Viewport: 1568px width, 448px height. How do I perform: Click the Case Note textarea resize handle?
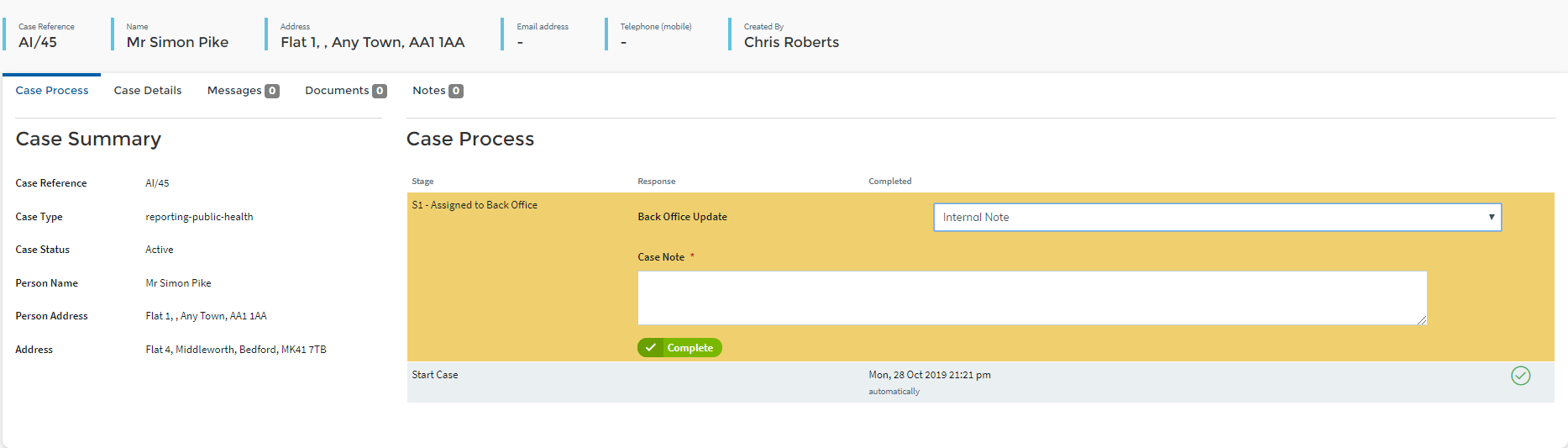click(x=1421, y=319)
